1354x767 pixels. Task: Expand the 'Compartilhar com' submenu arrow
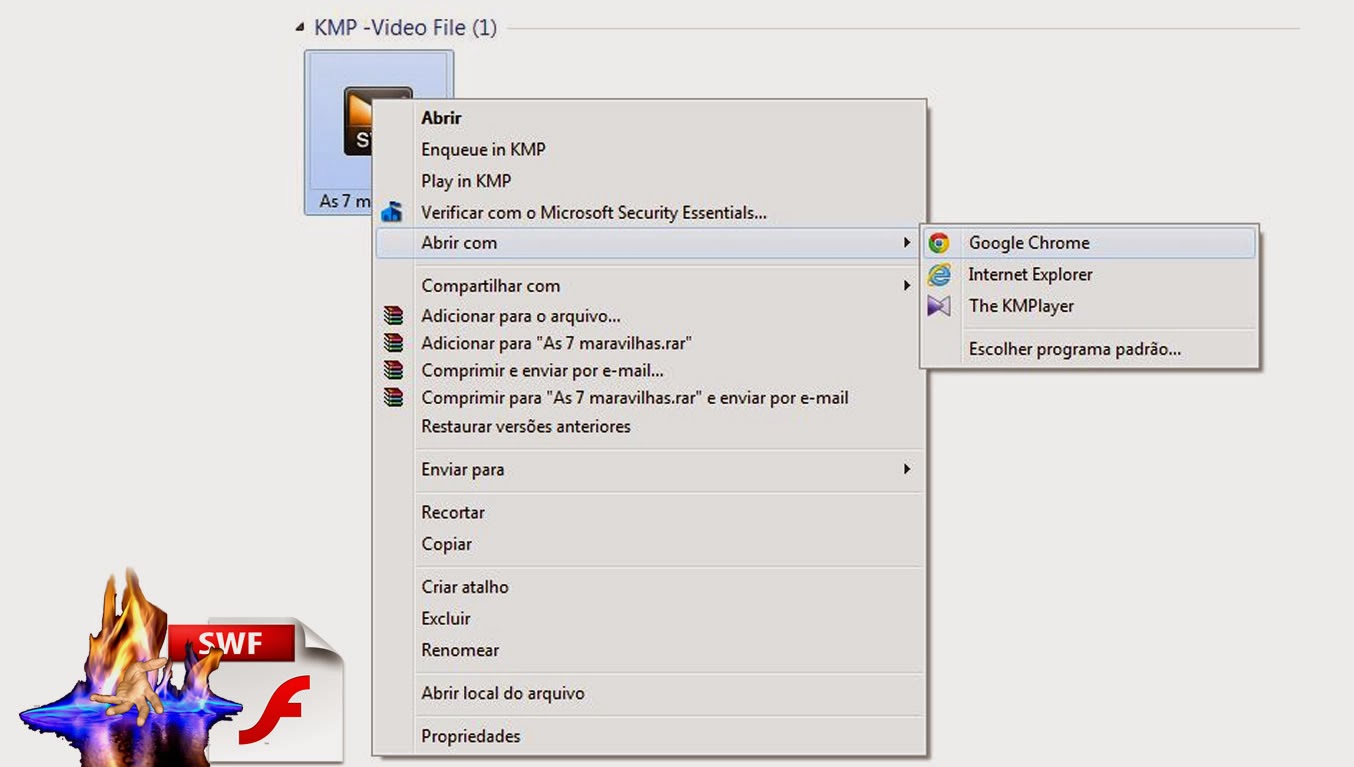coord(906,286)
